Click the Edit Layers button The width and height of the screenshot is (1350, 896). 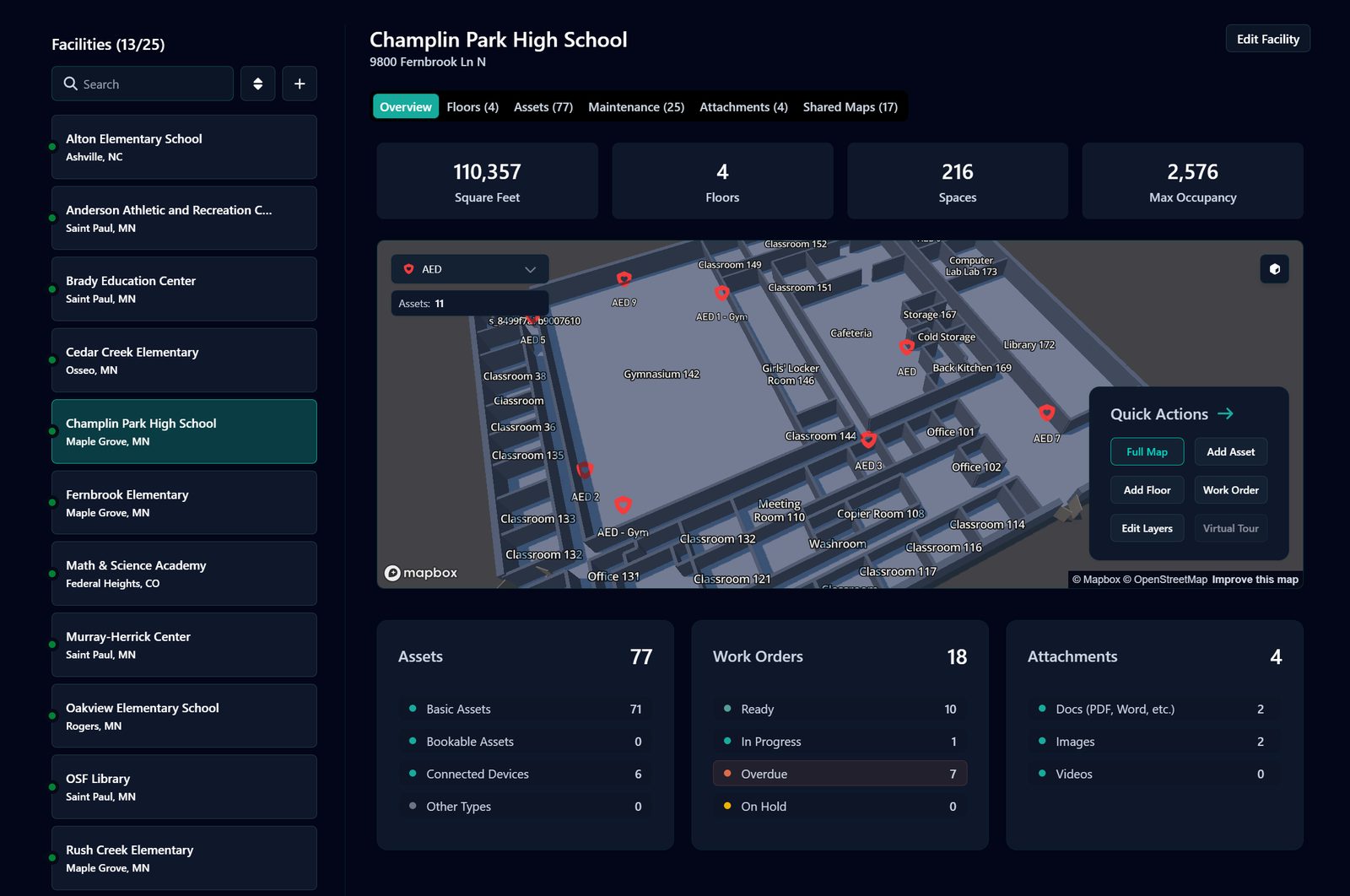click(1147, 528)
